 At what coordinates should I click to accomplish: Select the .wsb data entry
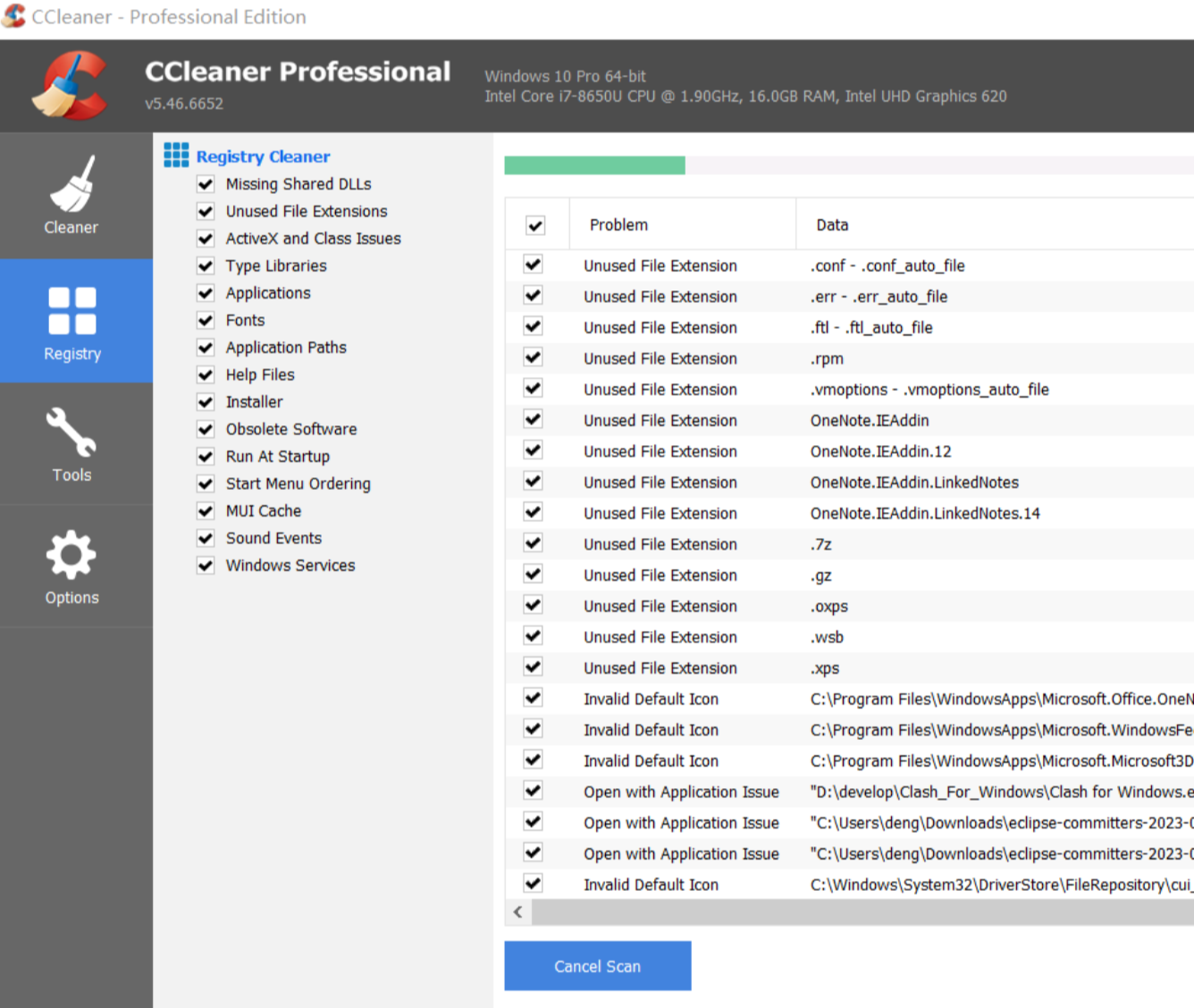click(x=827, y=637)
